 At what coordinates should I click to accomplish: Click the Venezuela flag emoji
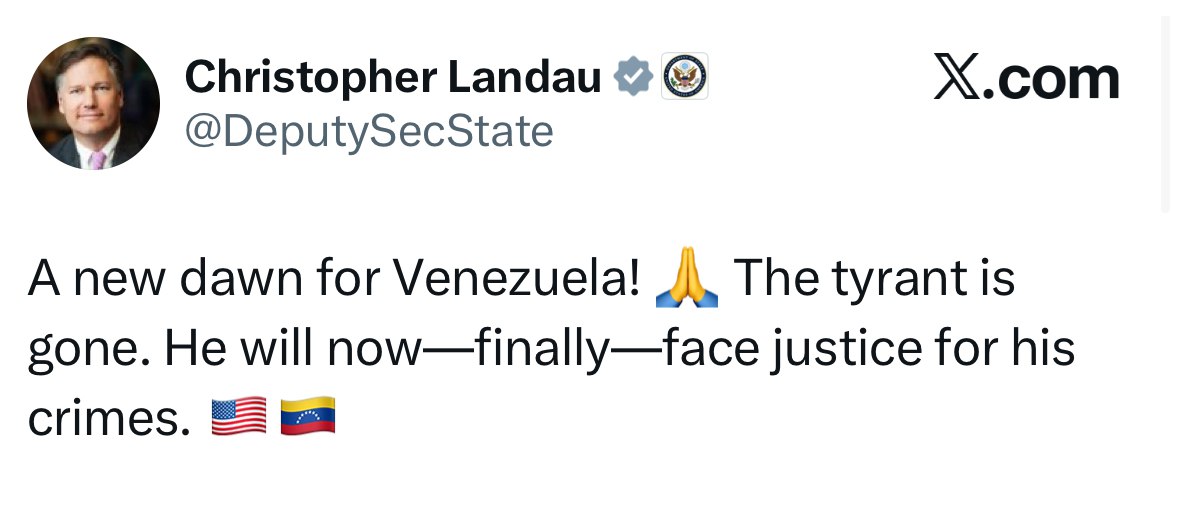pos(307,416)
